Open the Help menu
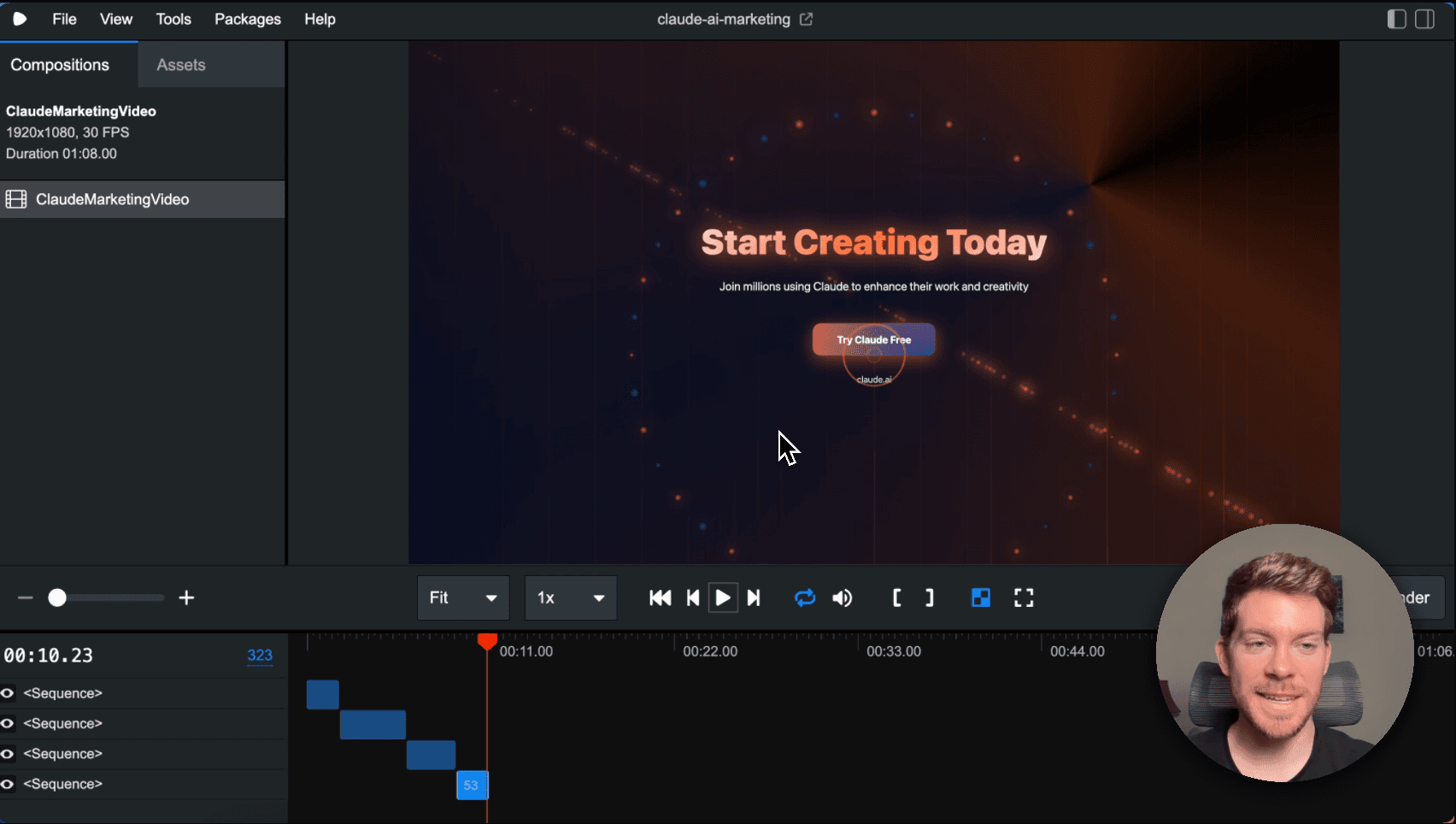Viewport: 1456px width, 824px height. click(320, 19)
